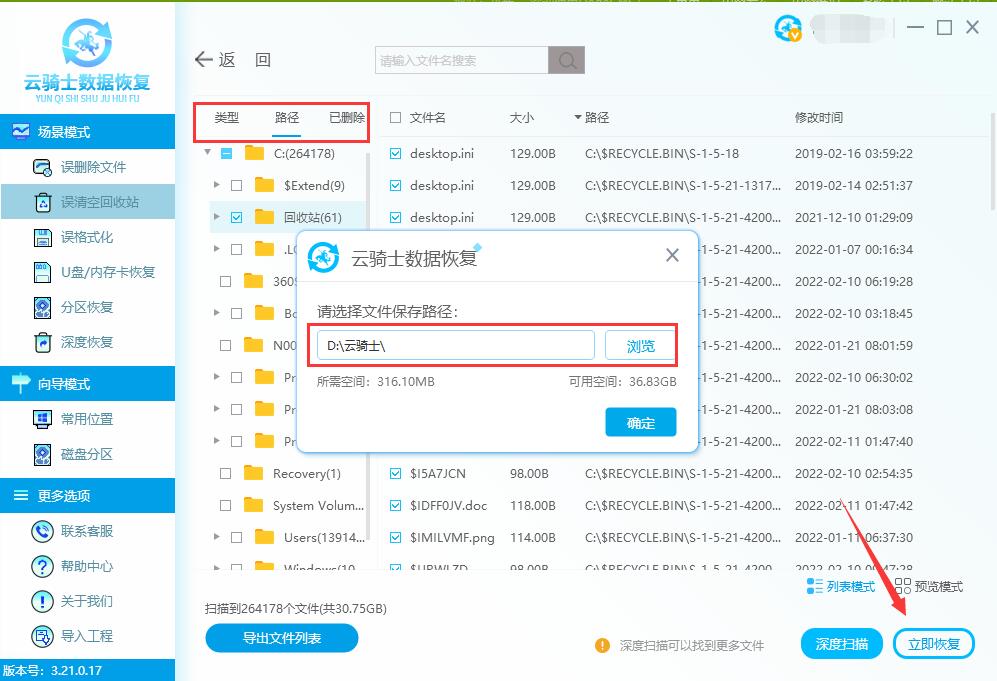This screenshot has height=681, width=997.
Task: Toggle the 回收站(61) folder checkbox
Action: [x=237, y=217]
